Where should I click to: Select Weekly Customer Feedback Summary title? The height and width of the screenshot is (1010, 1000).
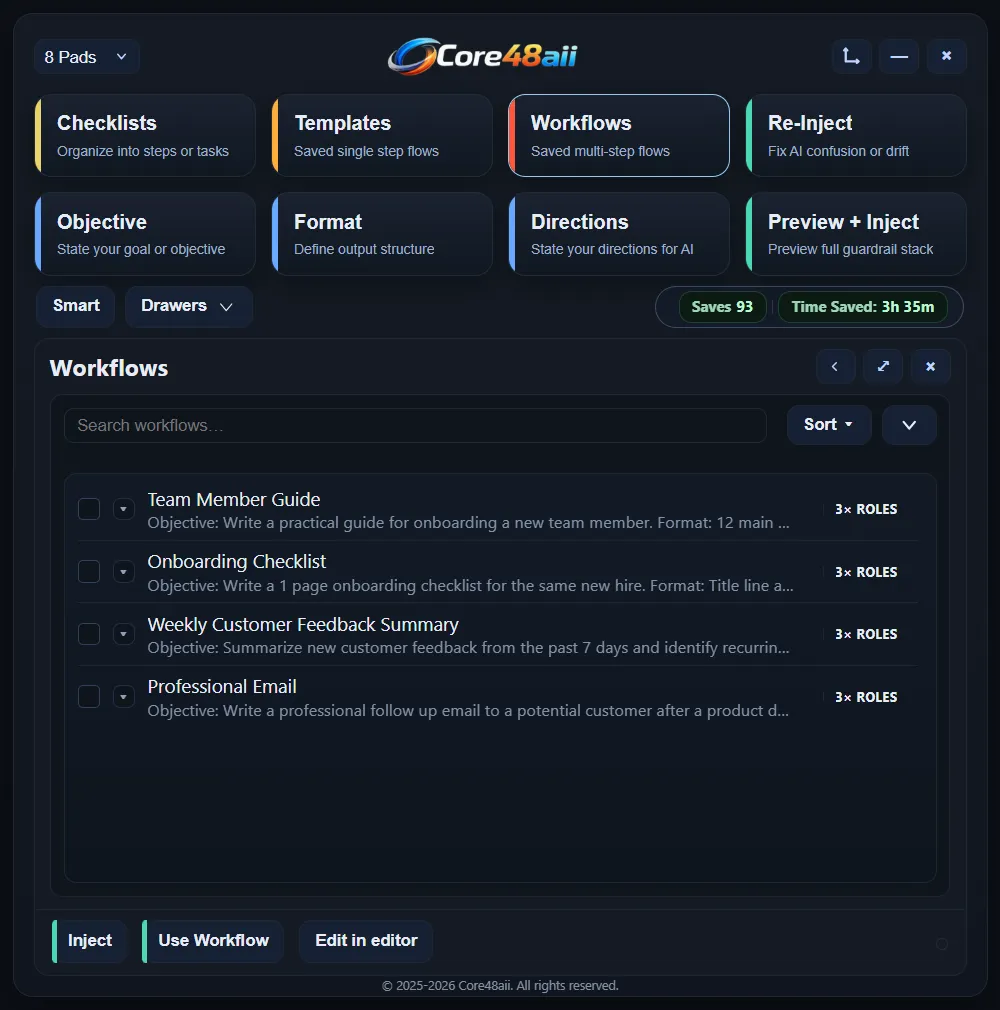pos(303,624)
